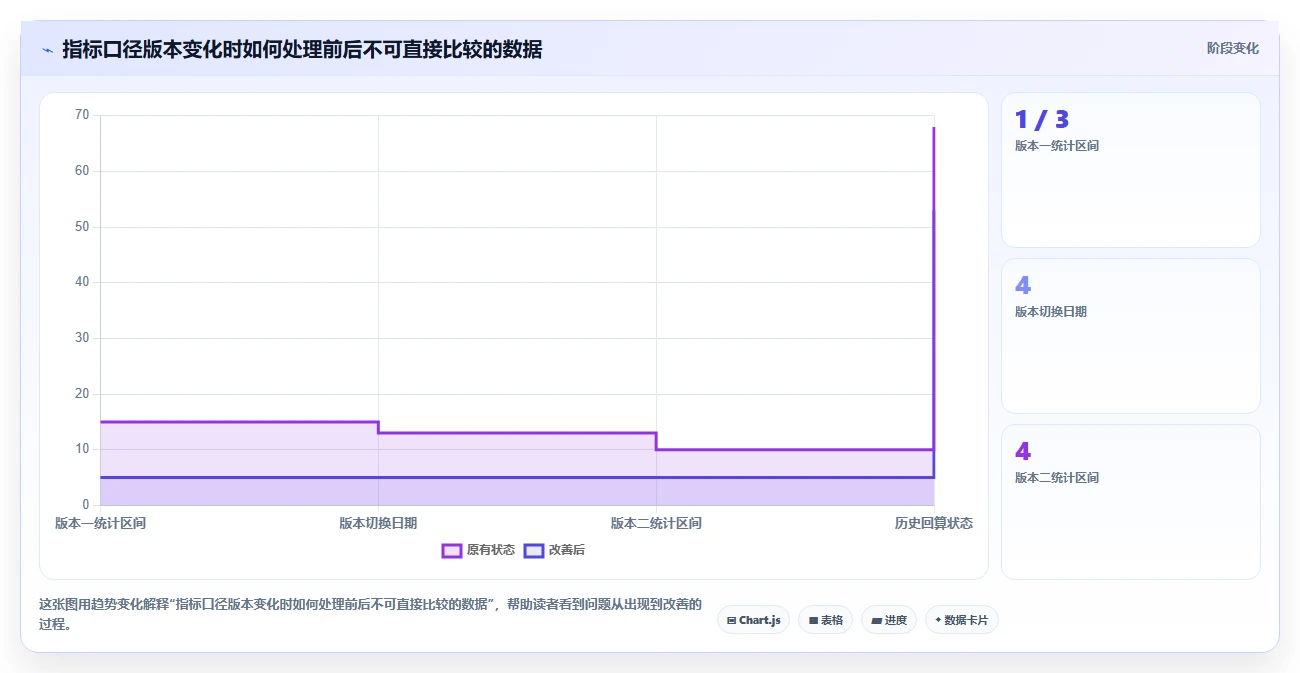Viewport: 1300px width, 673px height.
Task: Select the 数据卡片 tag chip
Action: tap(961, 620)
